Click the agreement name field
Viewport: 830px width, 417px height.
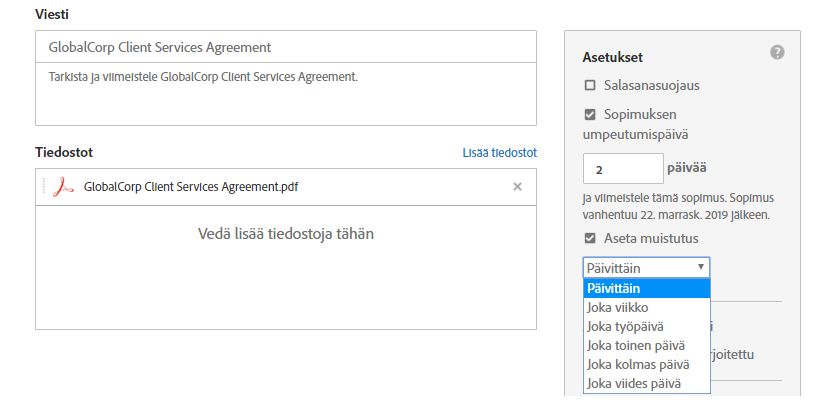[x=286, y=47]
